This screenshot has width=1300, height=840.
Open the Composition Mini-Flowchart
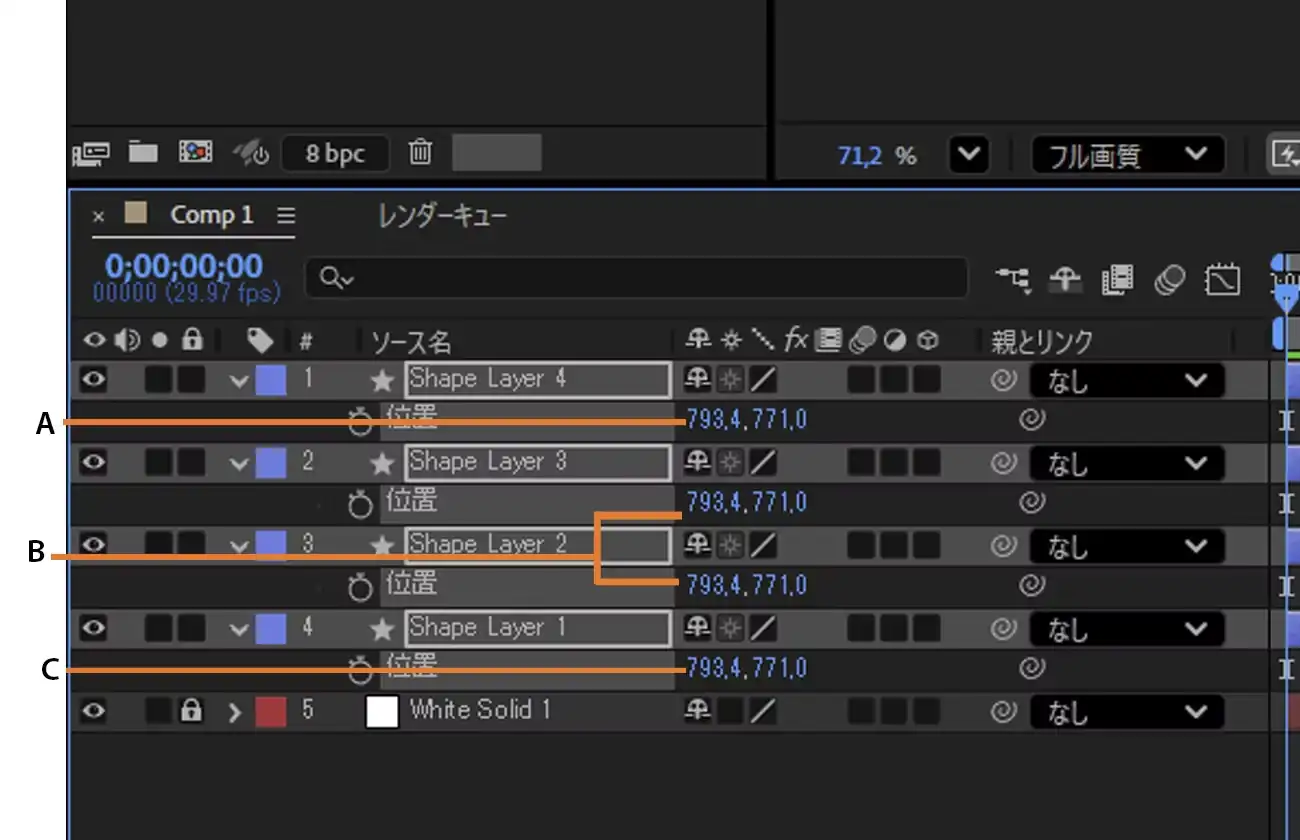1013,281
